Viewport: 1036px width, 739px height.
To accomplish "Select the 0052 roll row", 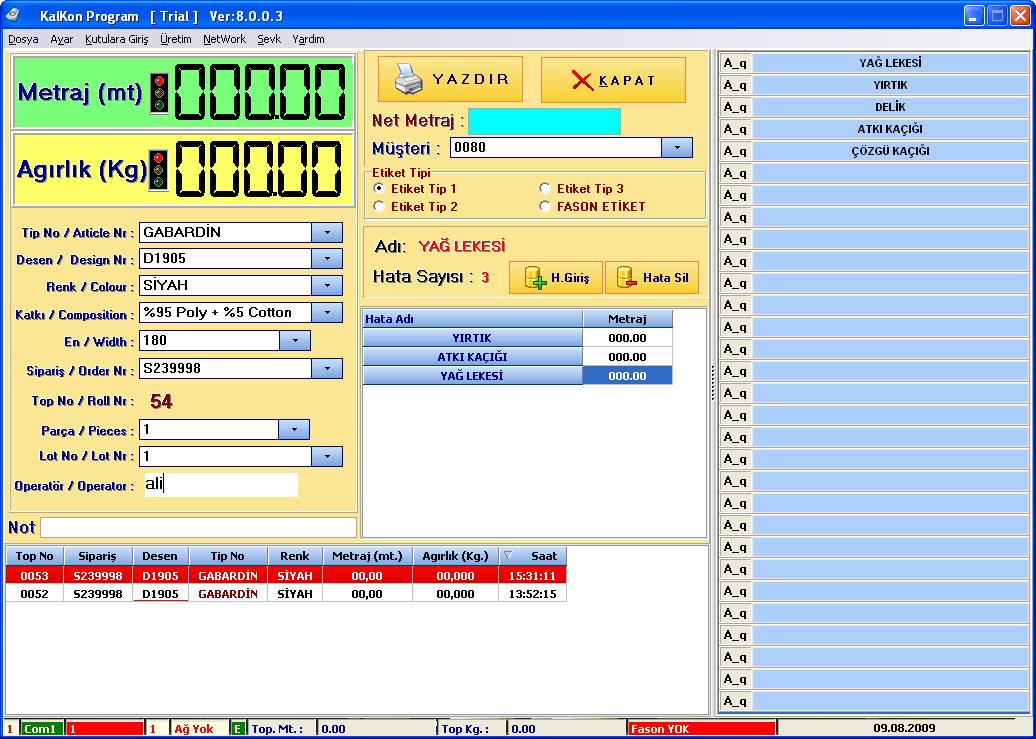I will (286, 594).
